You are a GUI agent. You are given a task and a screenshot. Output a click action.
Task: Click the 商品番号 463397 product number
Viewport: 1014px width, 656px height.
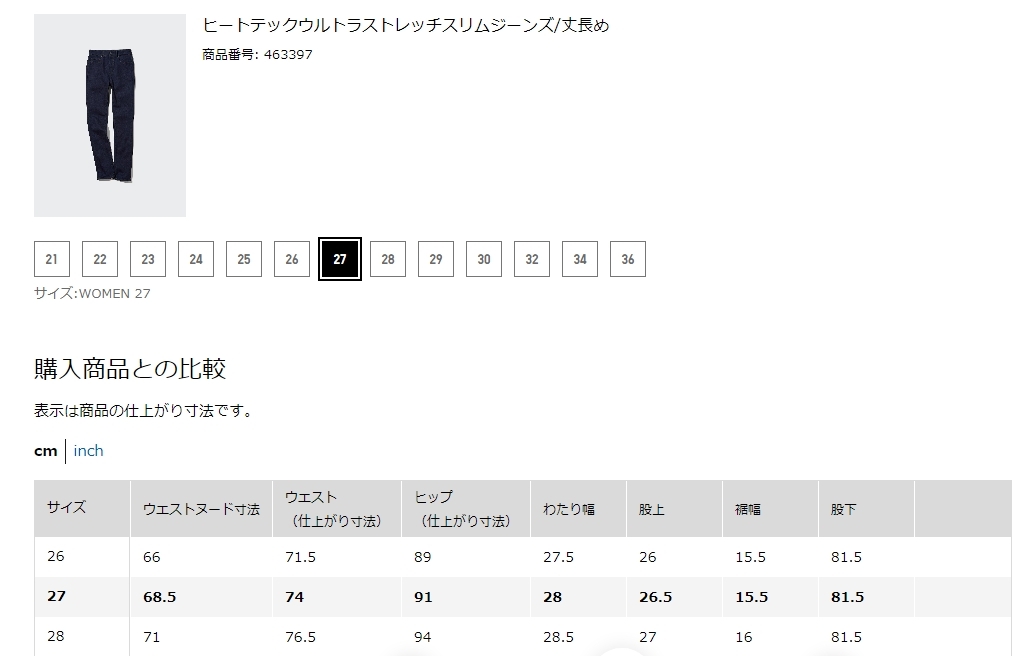pyautogui.click(x=256, y=55)
